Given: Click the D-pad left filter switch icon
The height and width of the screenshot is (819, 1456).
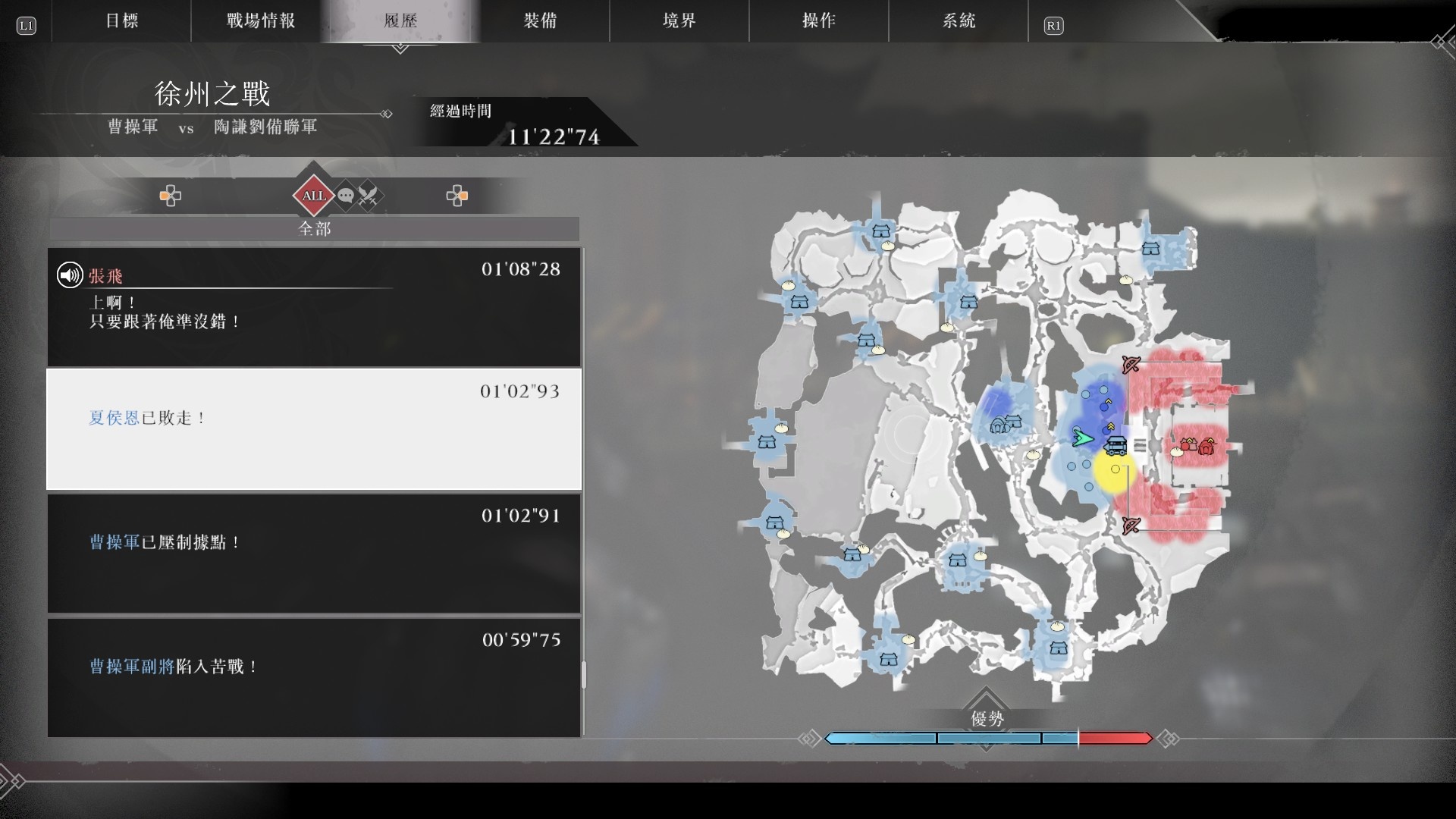Looking at the screenshot, I should 170,196.
